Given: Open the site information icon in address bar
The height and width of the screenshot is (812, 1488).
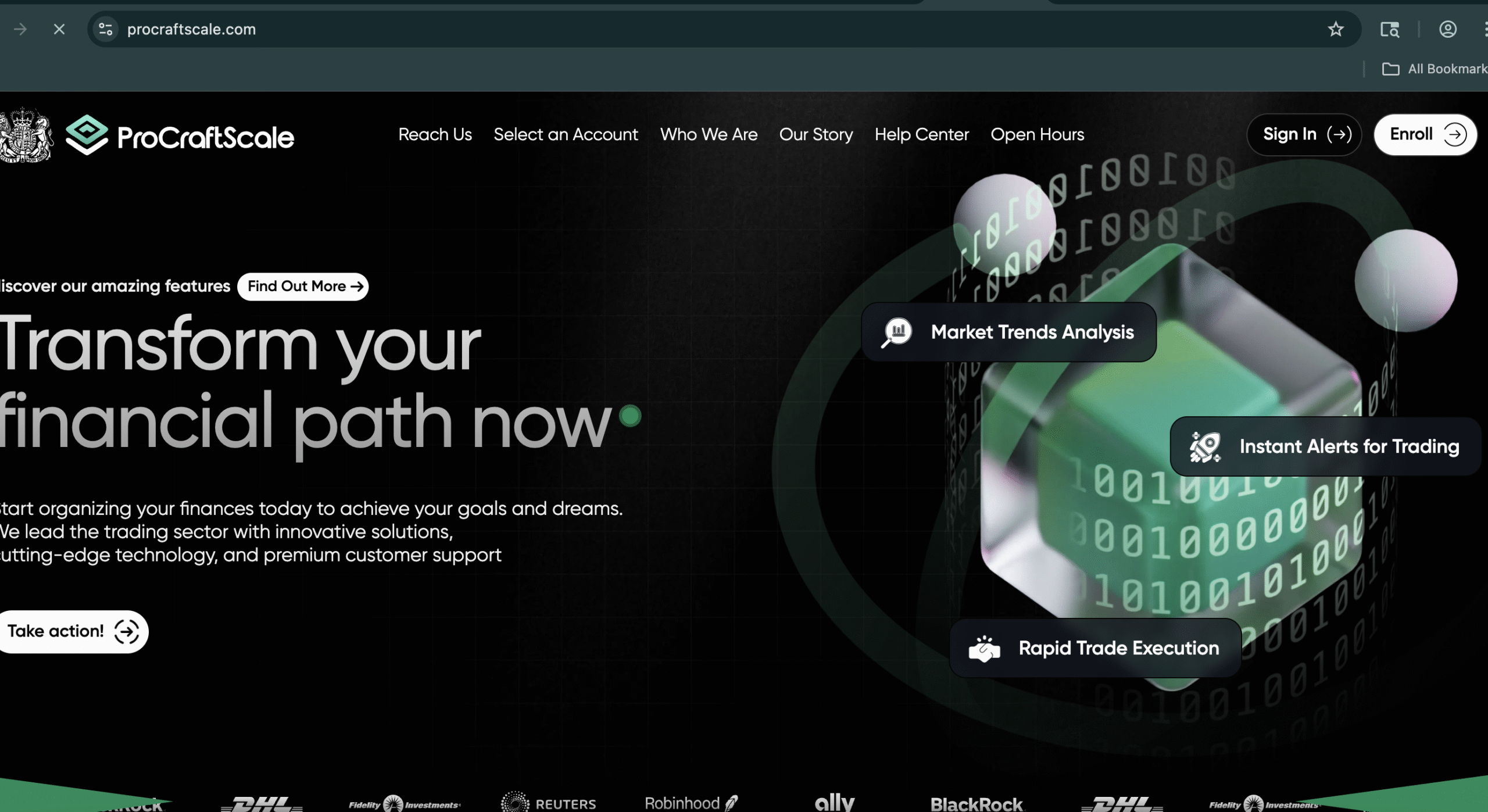Looking at the screenshot, I should pyautogui.click(x=105, y=29).
